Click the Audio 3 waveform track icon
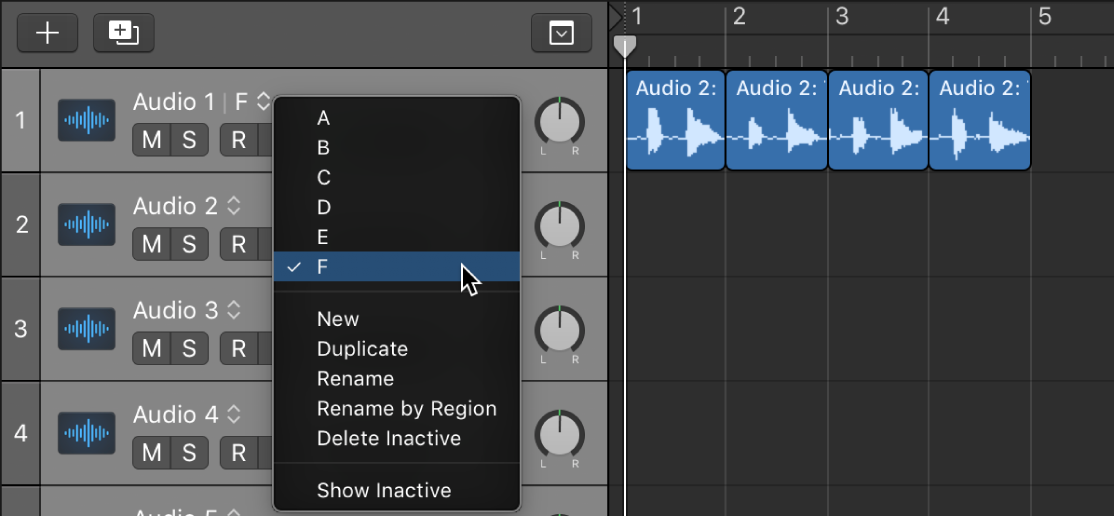 click(x=87, y=329)
